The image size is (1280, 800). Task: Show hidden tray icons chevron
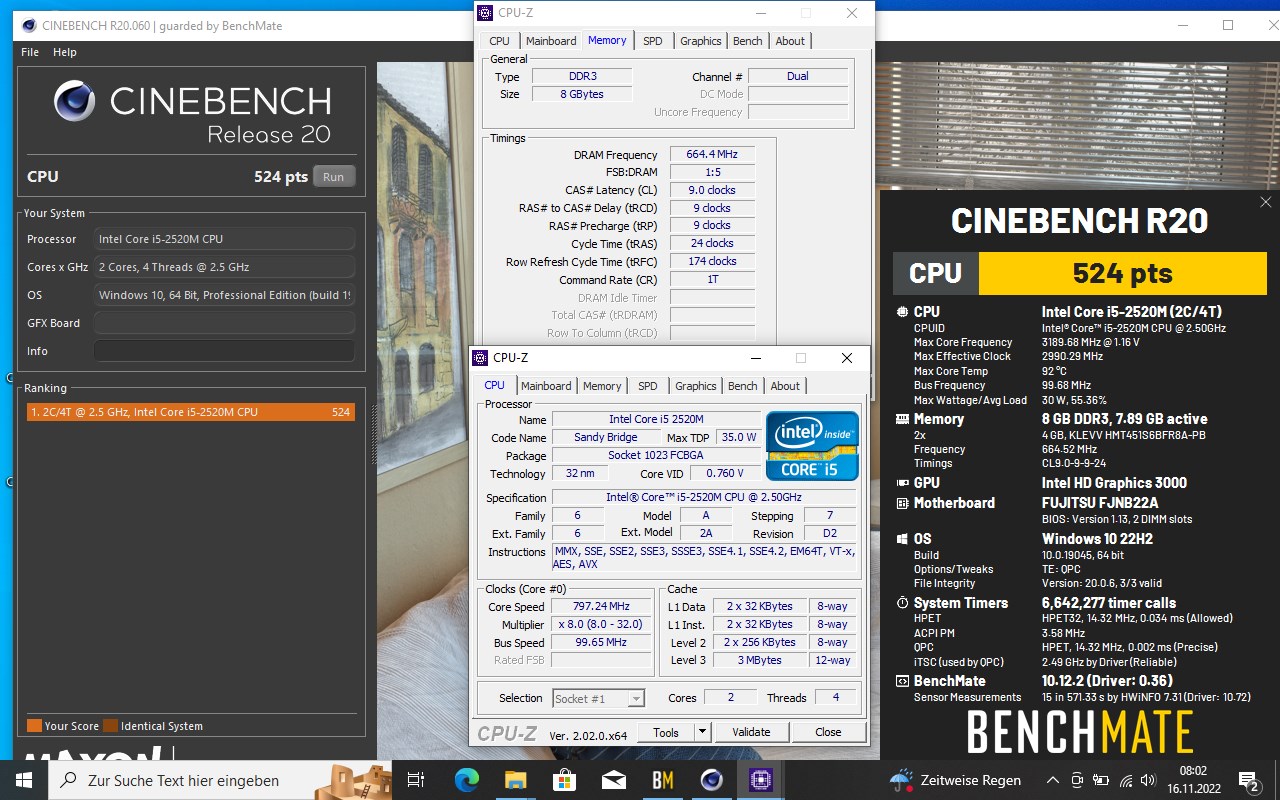pos(1053,780)
